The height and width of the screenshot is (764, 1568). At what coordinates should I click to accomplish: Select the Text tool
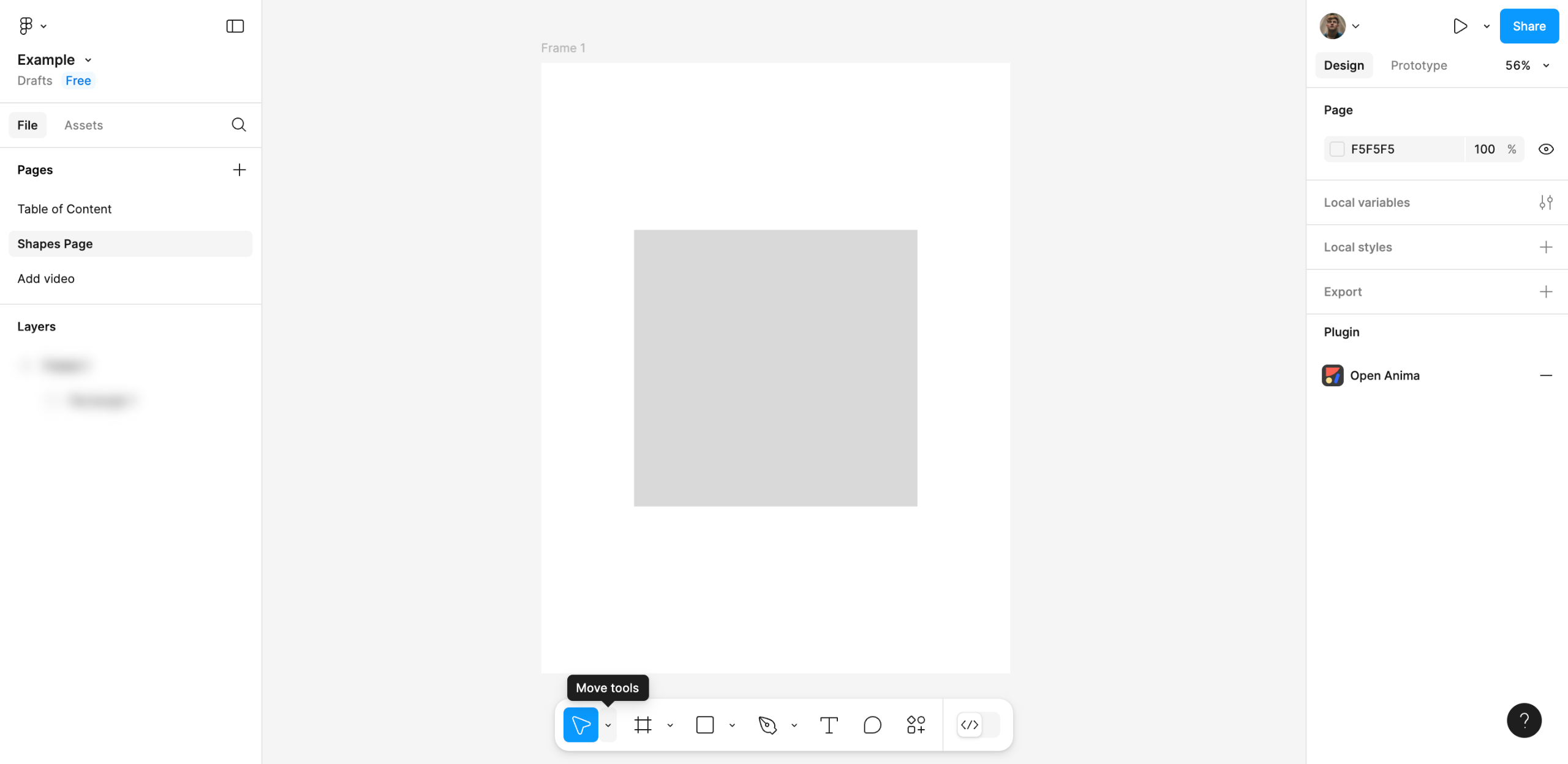tap(828, 725)
